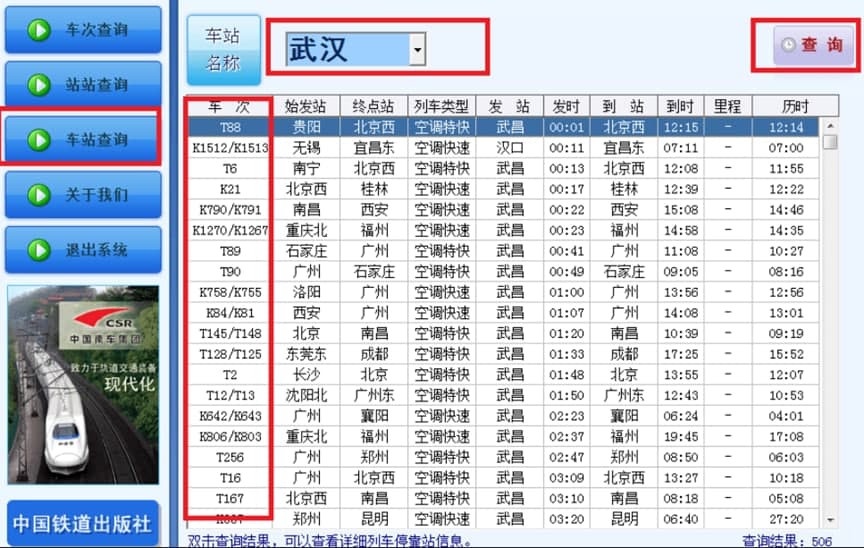Select 车站查询 in the sidebar
Viewport: 864px width, 548px height.
tap(83, 139)
